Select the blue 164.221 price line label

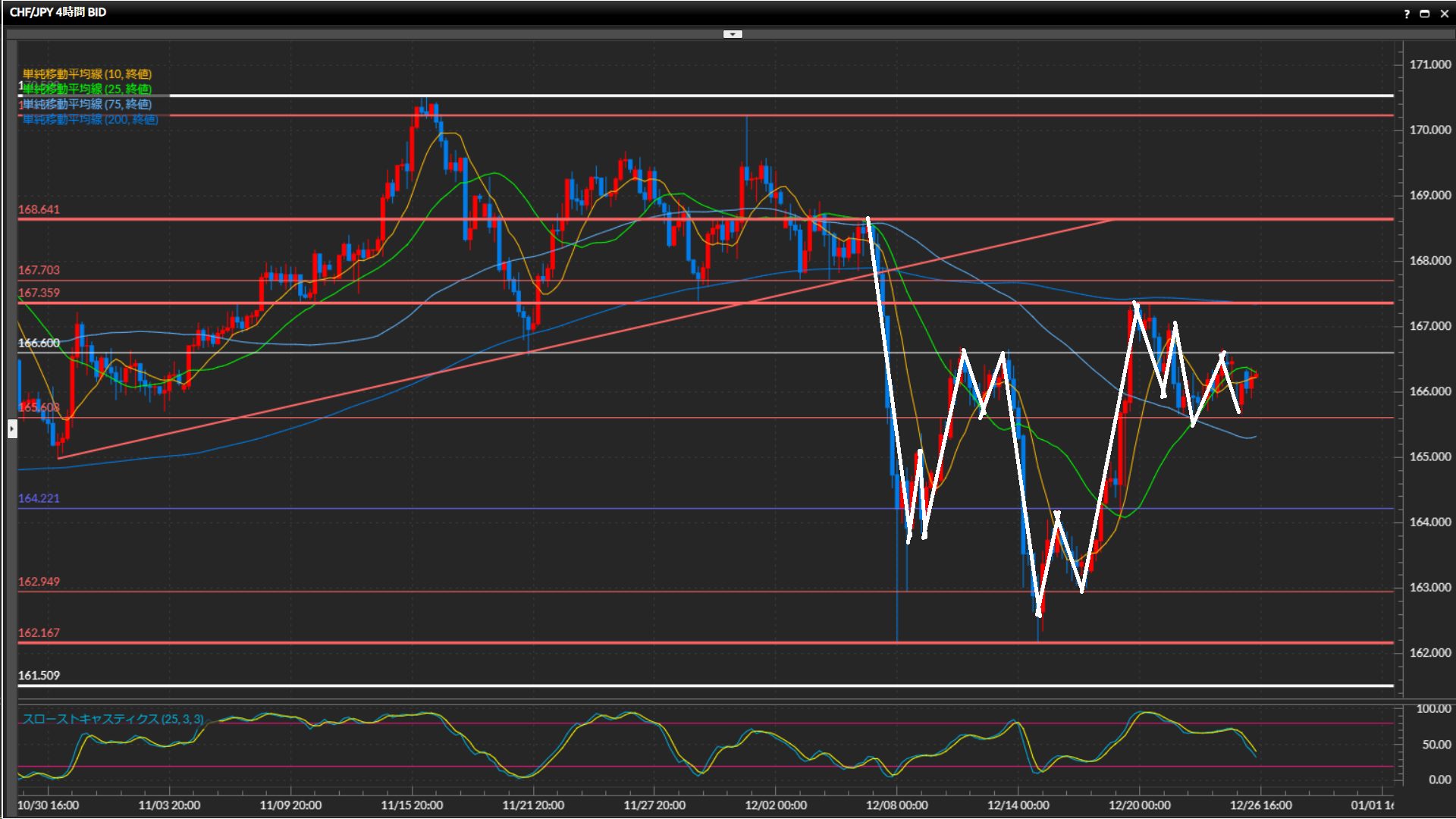click(39, 498)
